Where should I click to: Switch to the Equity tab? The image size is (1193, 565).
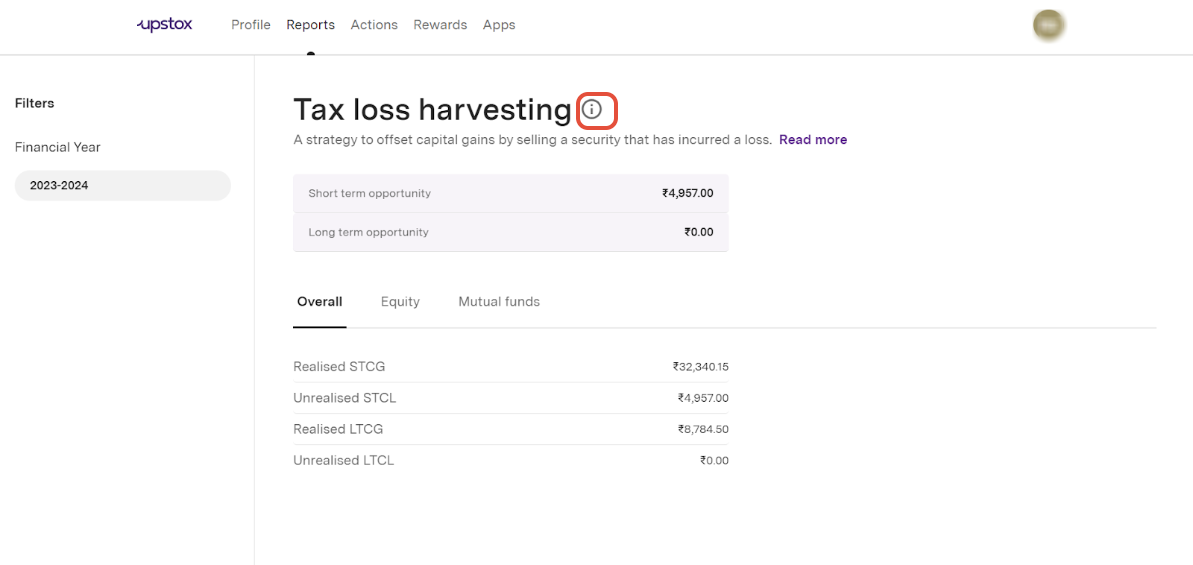[400, 302]
